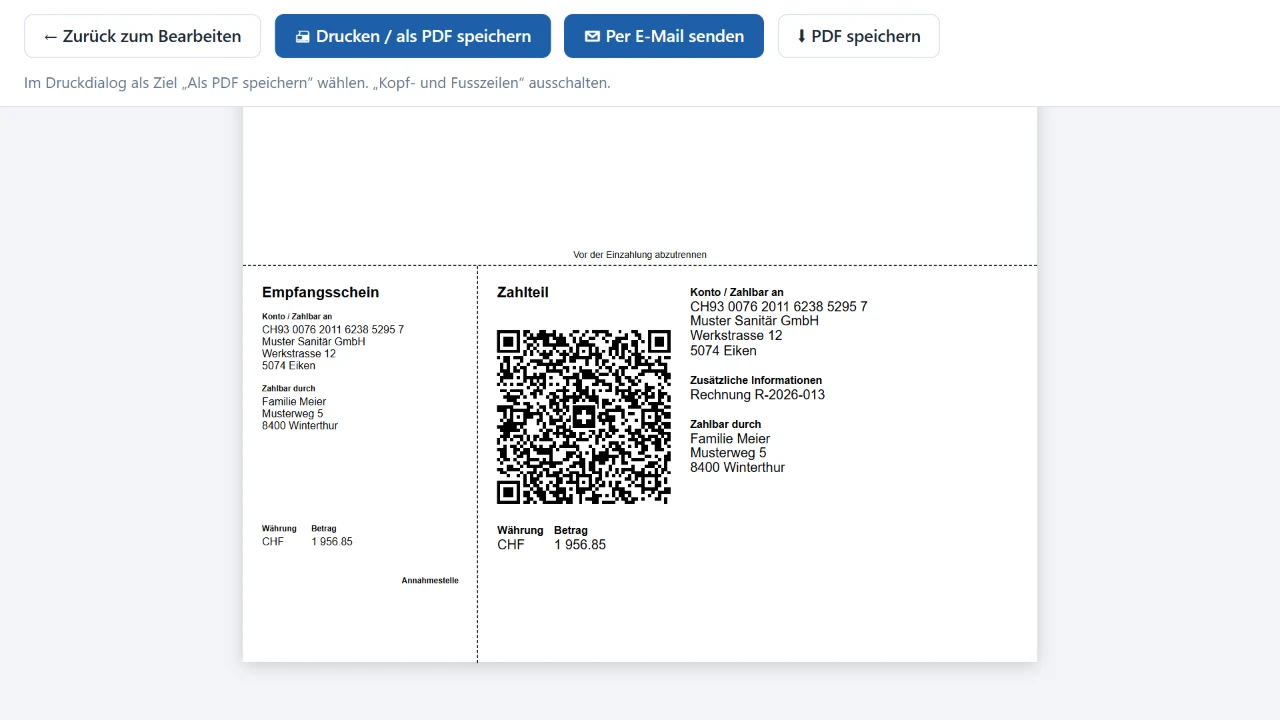Click Familie Meier in Empfangsschein
Viewport: 1280px width, 720px height.
point(294,402)
